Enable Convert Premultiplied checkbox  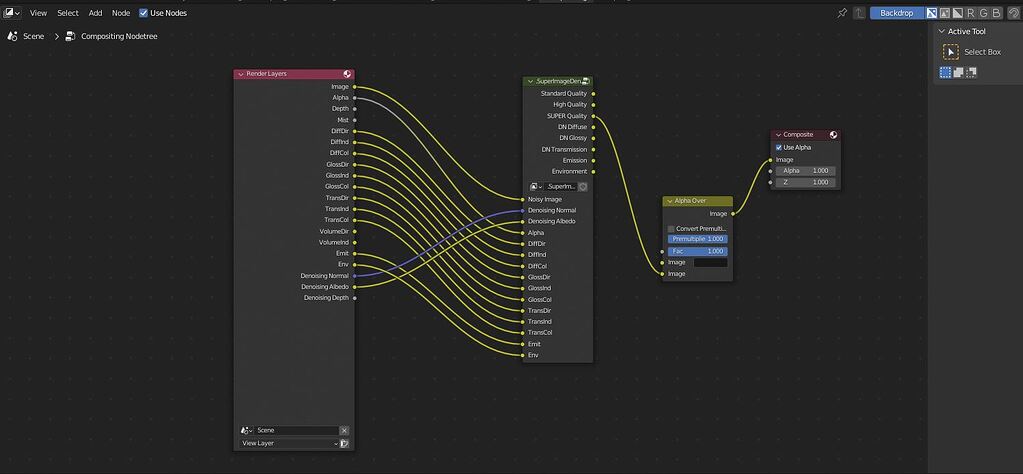click(x=671, y=229)
